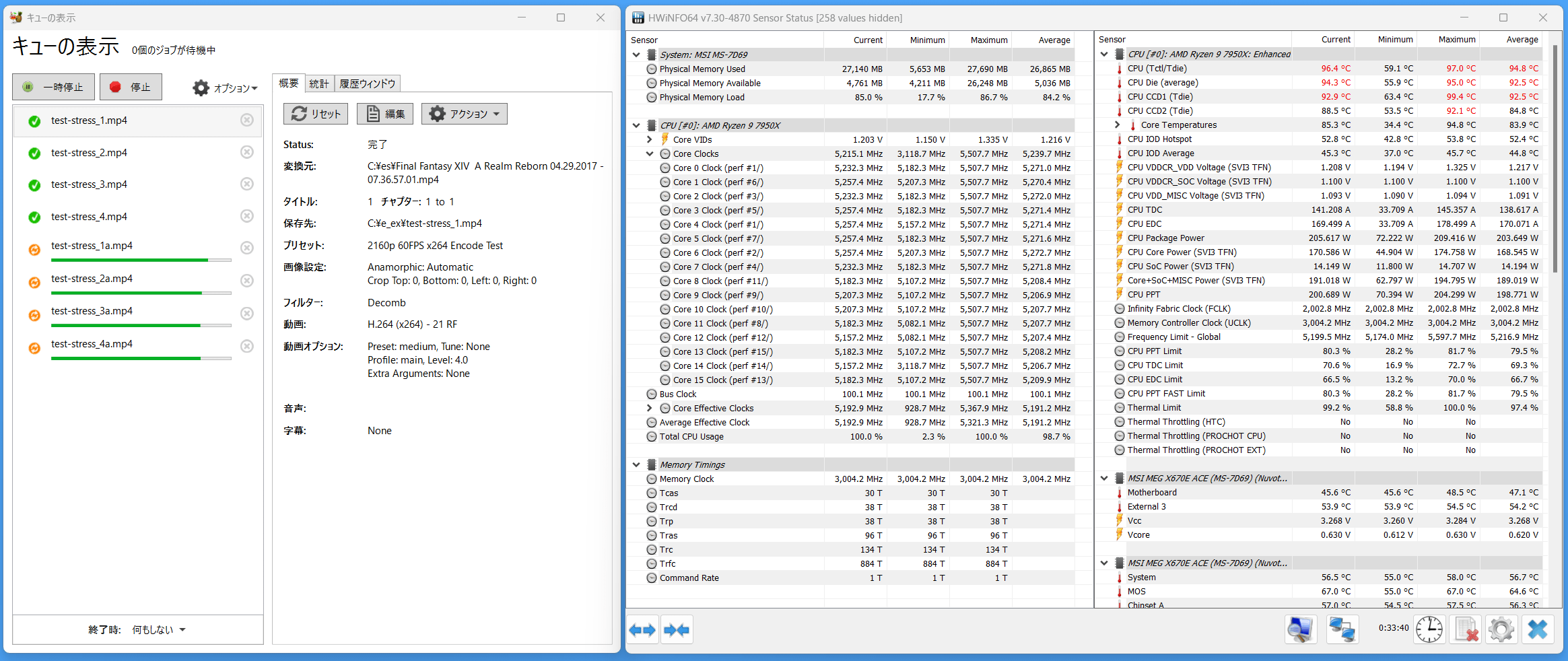Viewport: 1568px width, 661px height.
Task: Click orange running icon of test-stress_1a.mp4
Action: [34, 250]
